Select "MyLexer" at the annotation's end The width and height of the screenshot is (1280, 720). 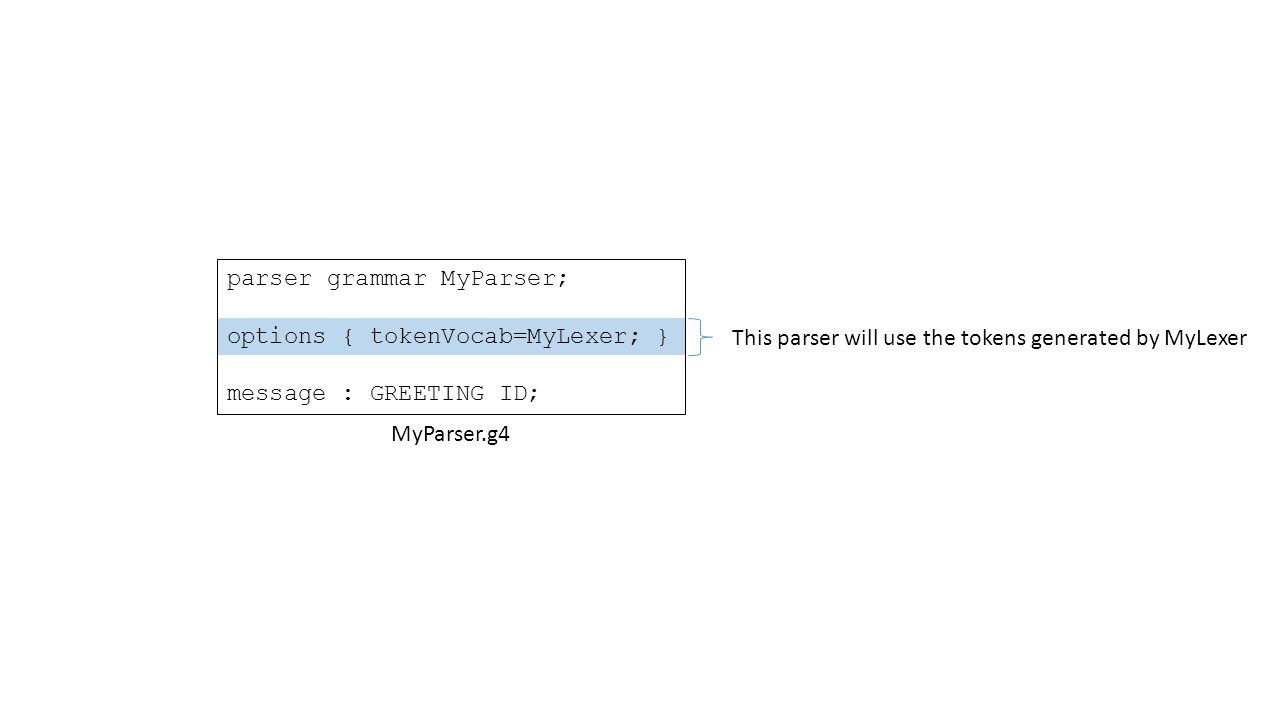click(x=1205, y=339)
